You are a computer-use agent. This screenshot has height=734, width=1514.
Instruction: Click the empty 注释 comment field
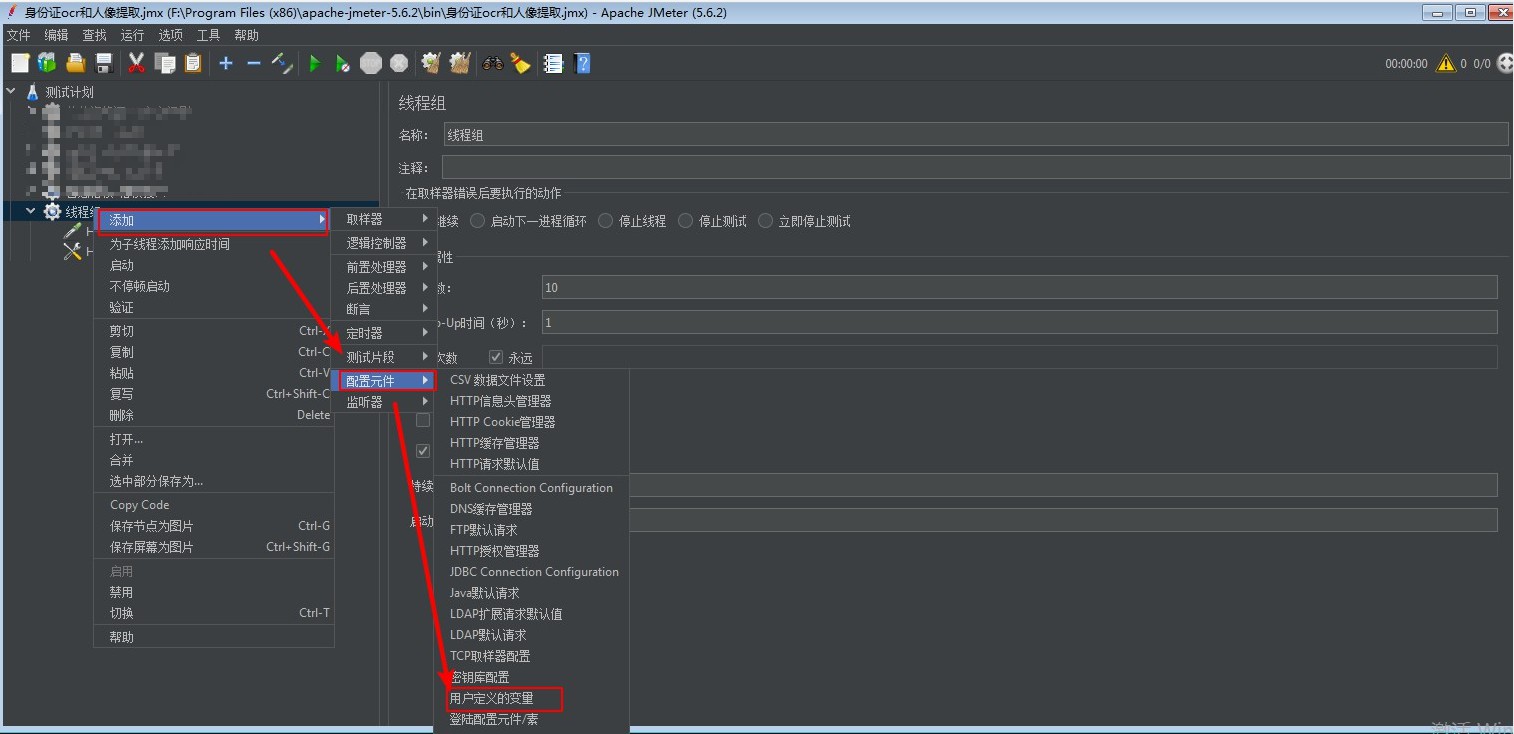pos(975,167)
